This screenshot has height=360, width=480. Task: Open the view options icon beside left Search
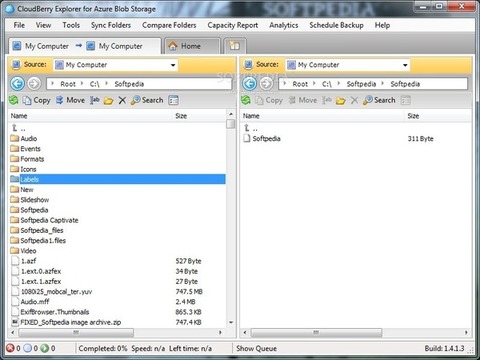tap(173, 100)
